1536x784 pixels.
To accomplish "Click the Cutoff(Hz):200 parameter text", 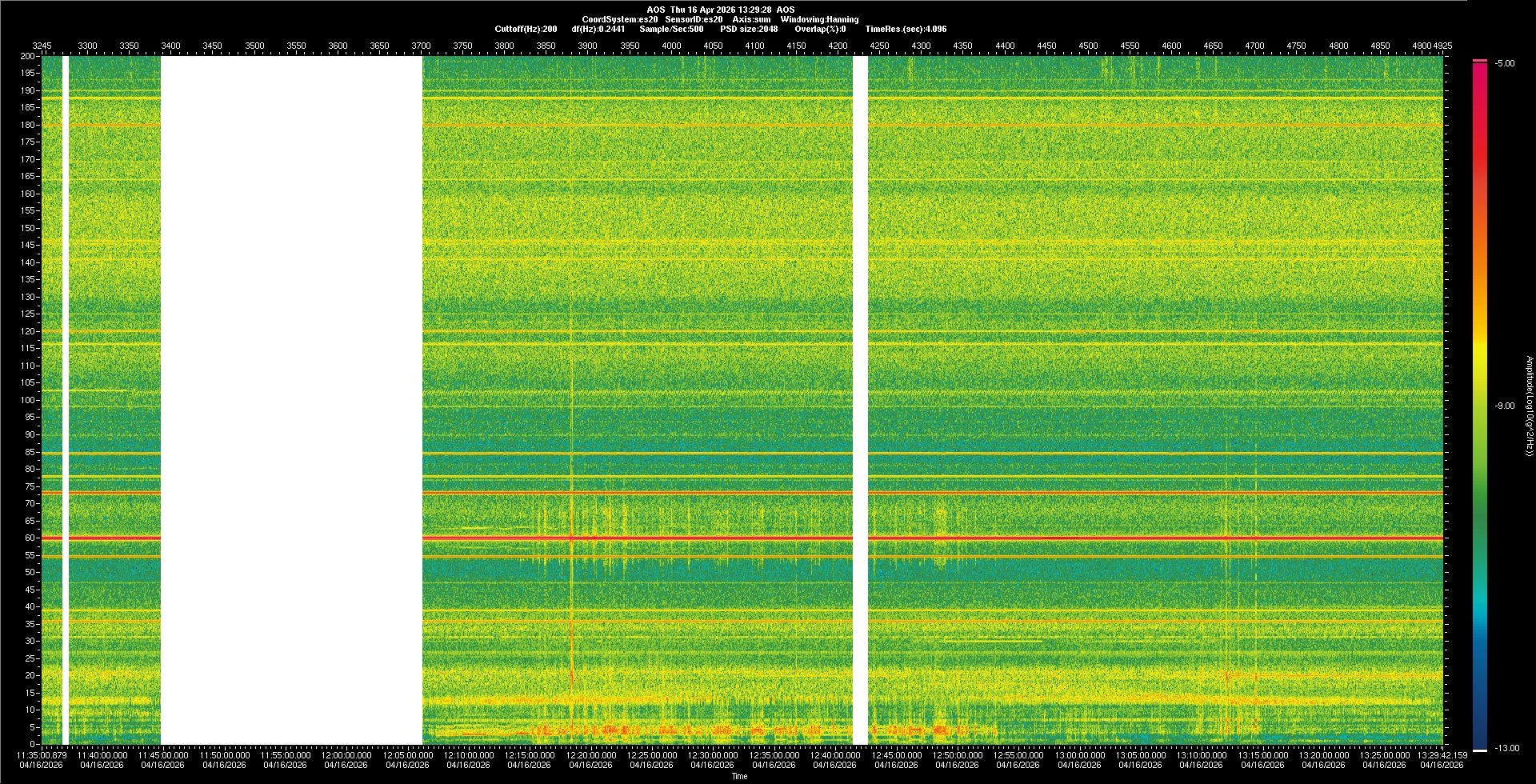I will (526, 29).
